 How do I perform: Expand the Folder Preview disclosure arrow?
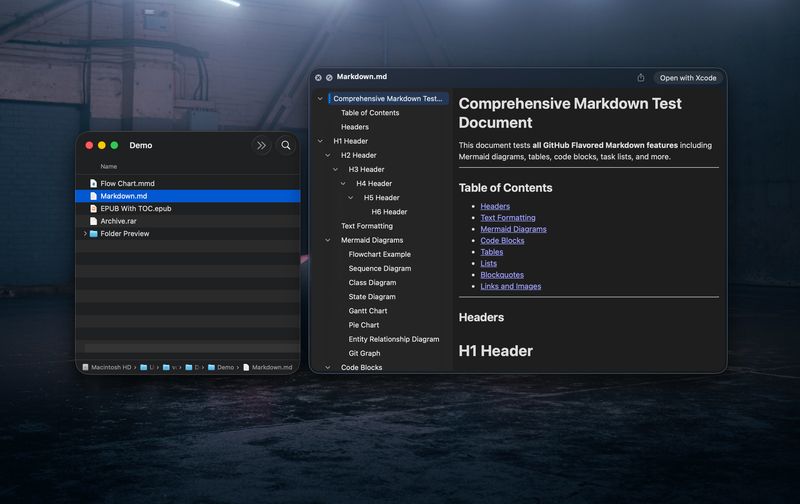click(x=84, y=234)
